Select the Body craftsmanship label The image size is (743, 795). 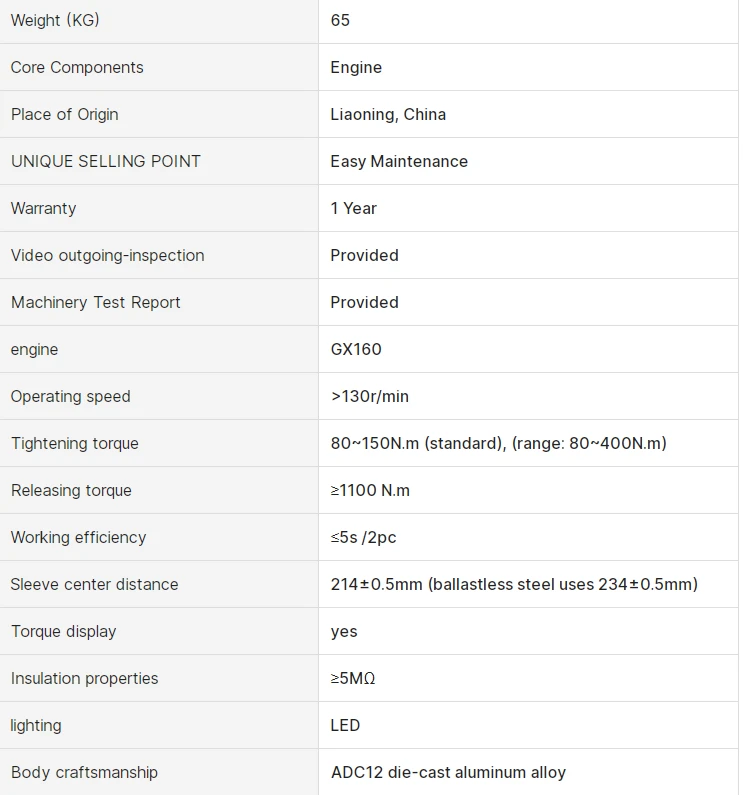tap(84, 773)
